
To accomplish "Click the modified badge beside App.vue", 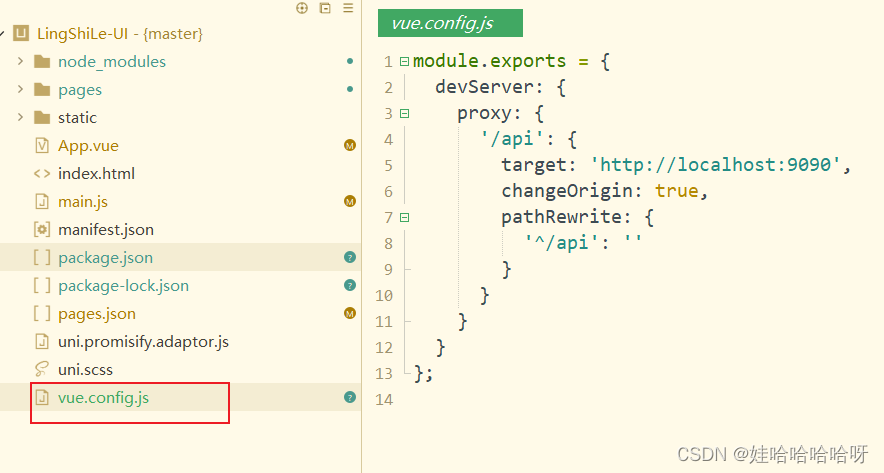I will [350, 145].
